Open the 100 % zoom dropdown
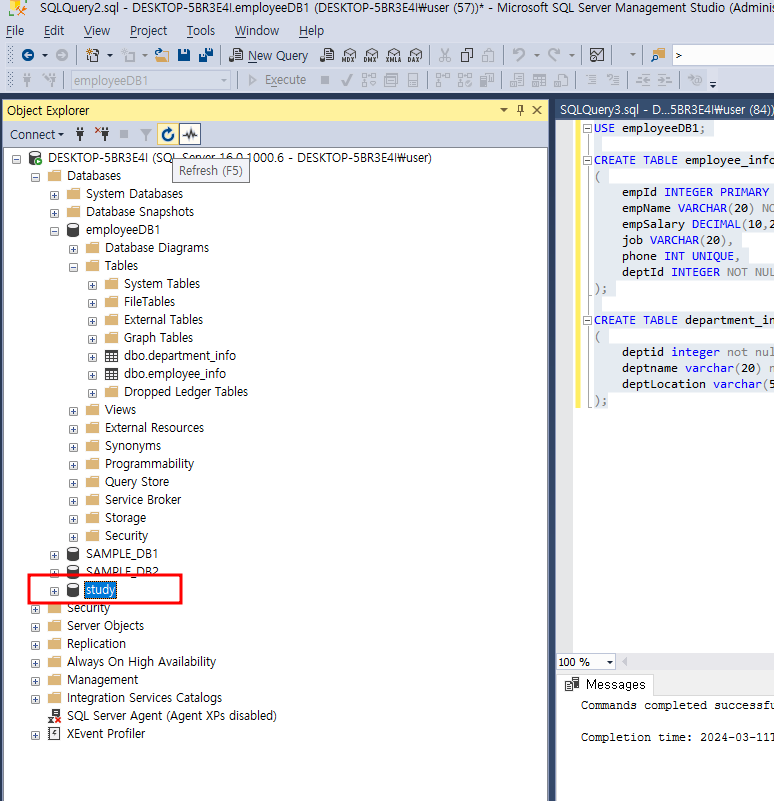Image resolution: width=774 pixels, height=801 pixels. point(610,663)
